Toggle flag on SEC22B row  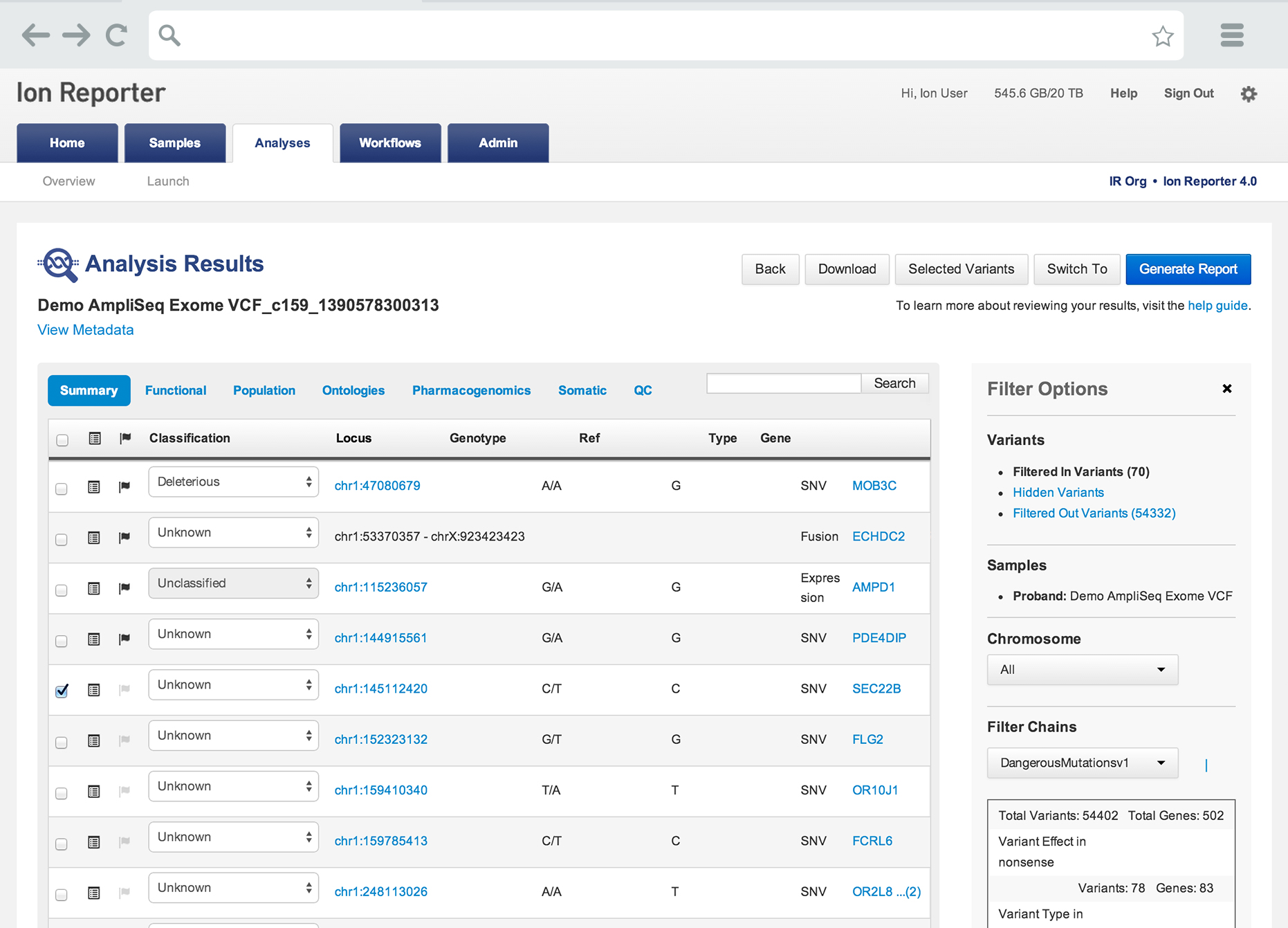[x=125, y=689]
